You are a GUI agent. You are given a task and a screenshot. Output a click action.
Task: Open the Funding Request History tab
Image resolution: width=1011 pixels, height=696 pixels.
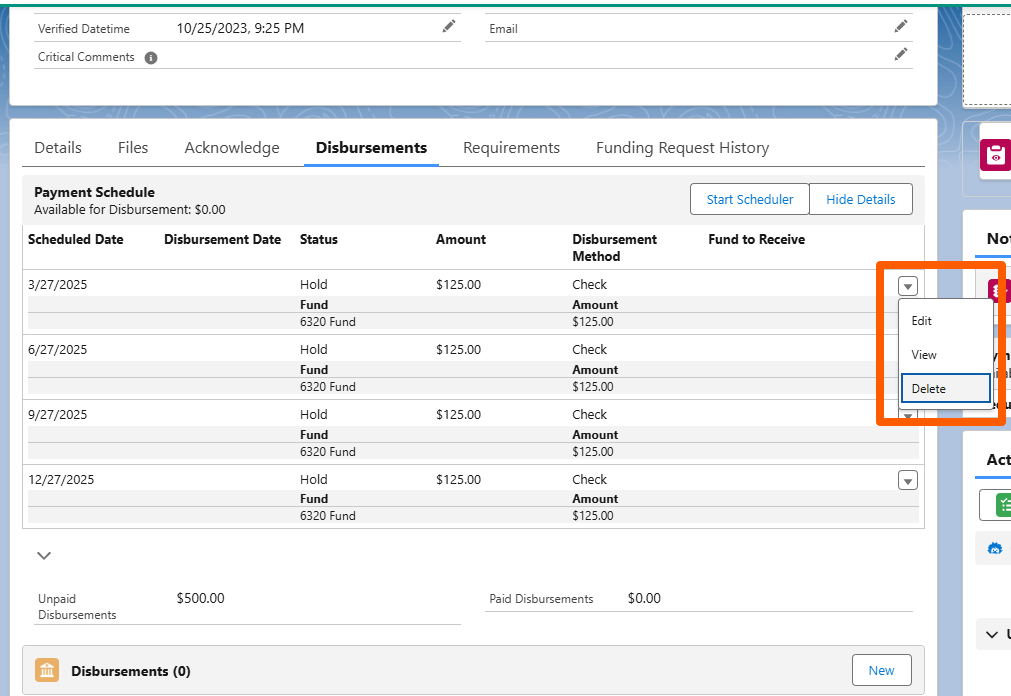(x=682, y=148)
